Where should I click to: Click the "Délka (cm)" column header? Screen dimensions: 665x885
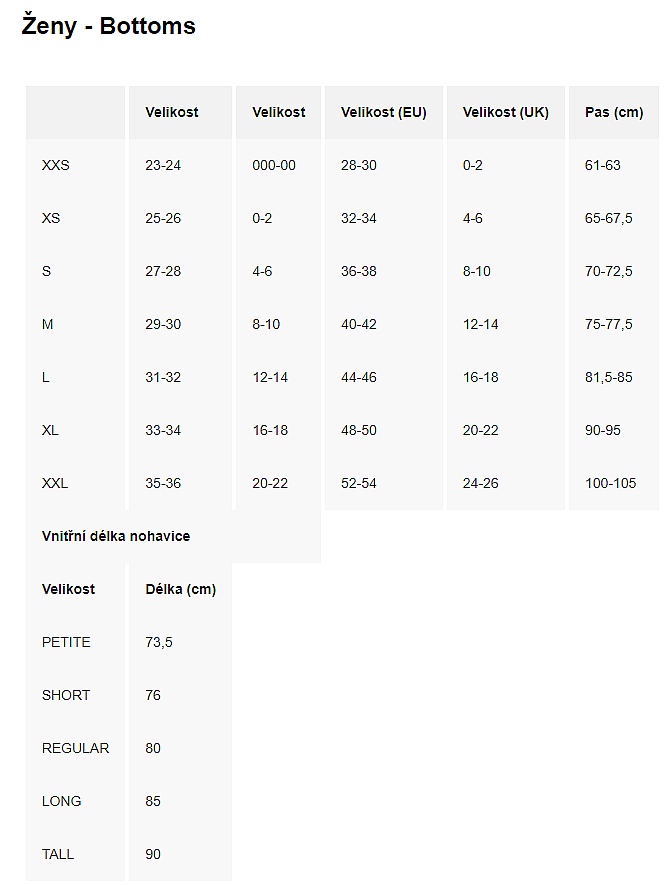click(x=180, y=589)
